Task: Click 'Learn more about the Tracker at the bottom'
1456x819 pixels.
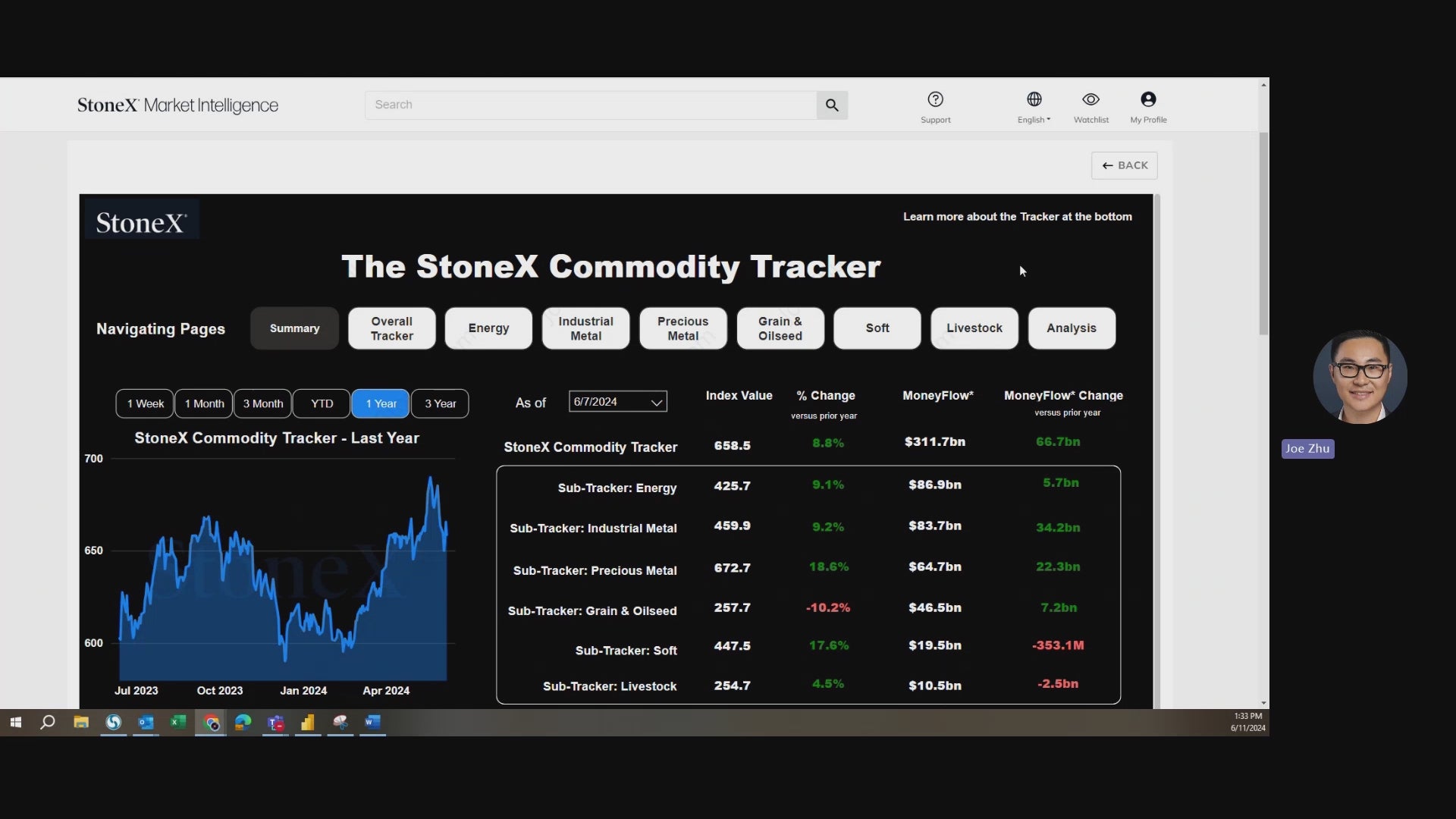Action: click(x=1017, y=217)
